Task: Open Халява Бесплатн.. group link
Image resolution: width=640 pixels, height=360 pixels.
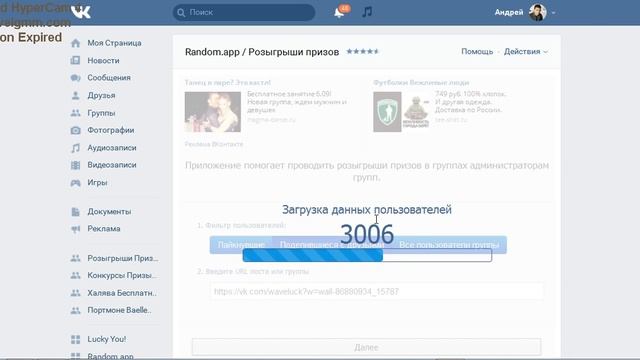Action: (122, 293)
